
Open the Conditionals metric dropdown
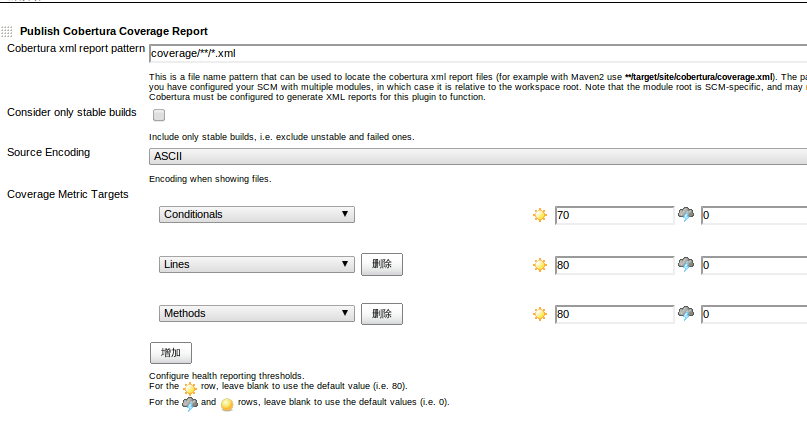tap(257, 215)
